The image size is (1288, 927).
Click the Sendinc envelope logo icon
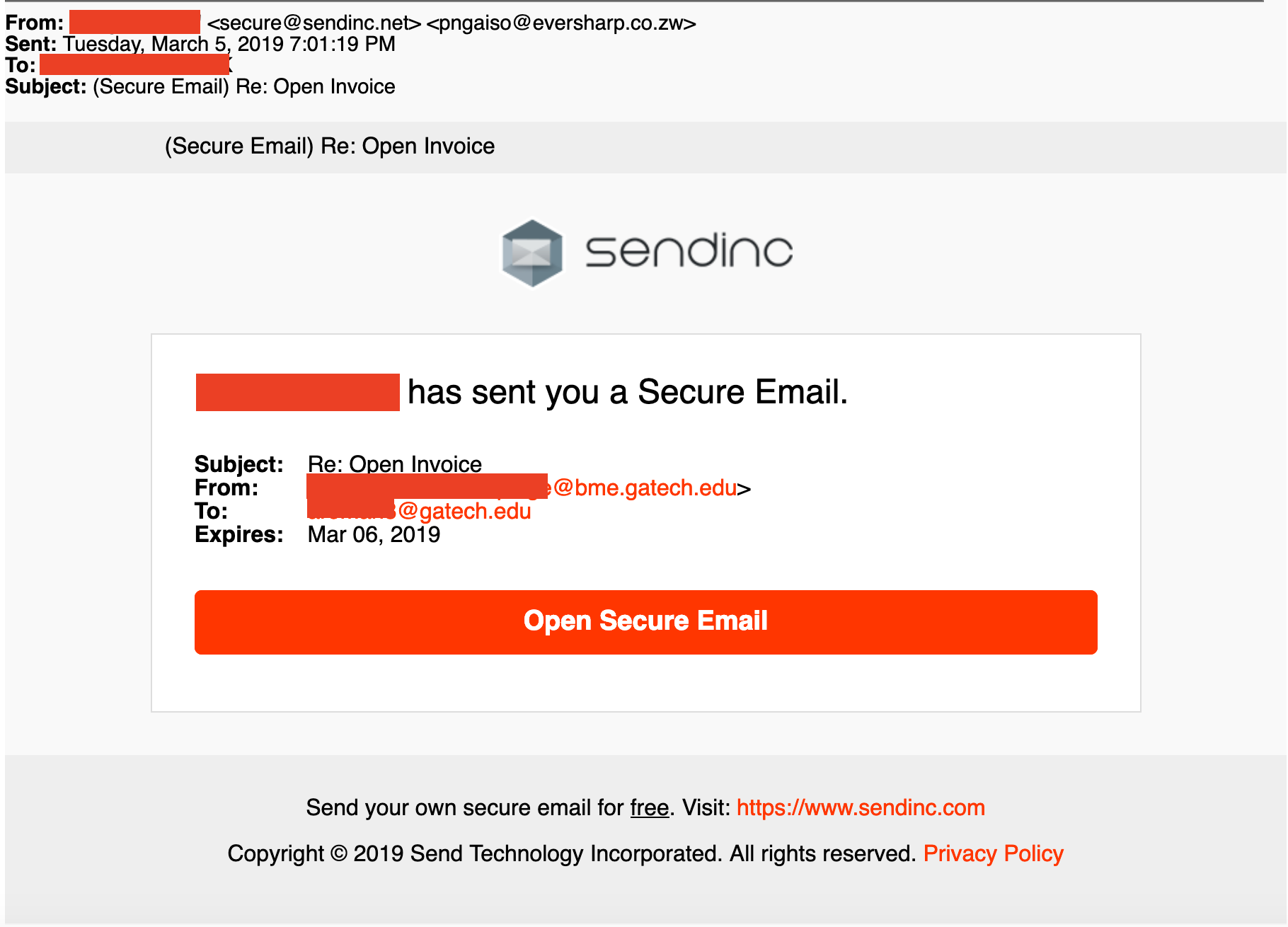point(532,253)
